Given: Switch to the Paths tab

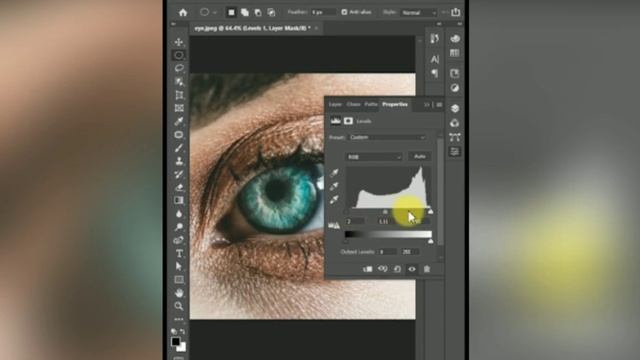Looking at the screenshot, I should pos(371,104).
